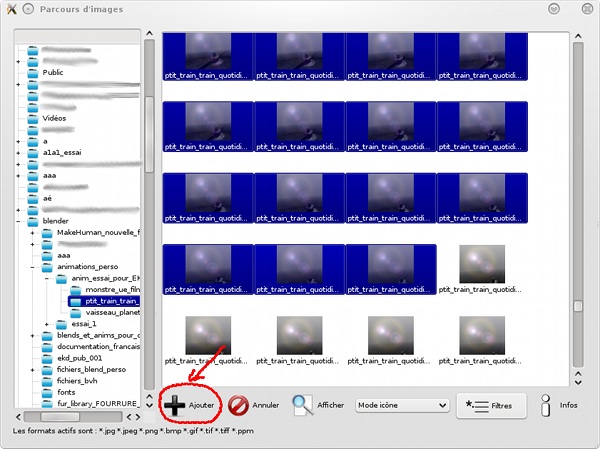This screenshot has height=449, width=600.
Task: Select the fonts folder
Action: coord(66,392)
